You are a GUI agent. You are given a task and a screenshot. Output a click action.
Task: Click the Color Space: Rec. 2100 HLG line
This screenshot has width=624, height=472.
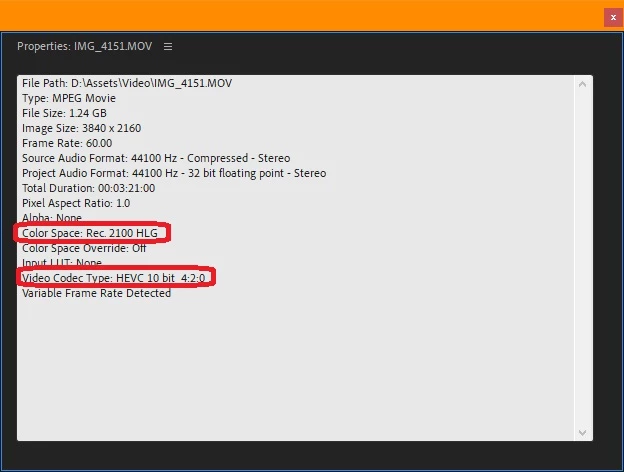click(90, 233)
